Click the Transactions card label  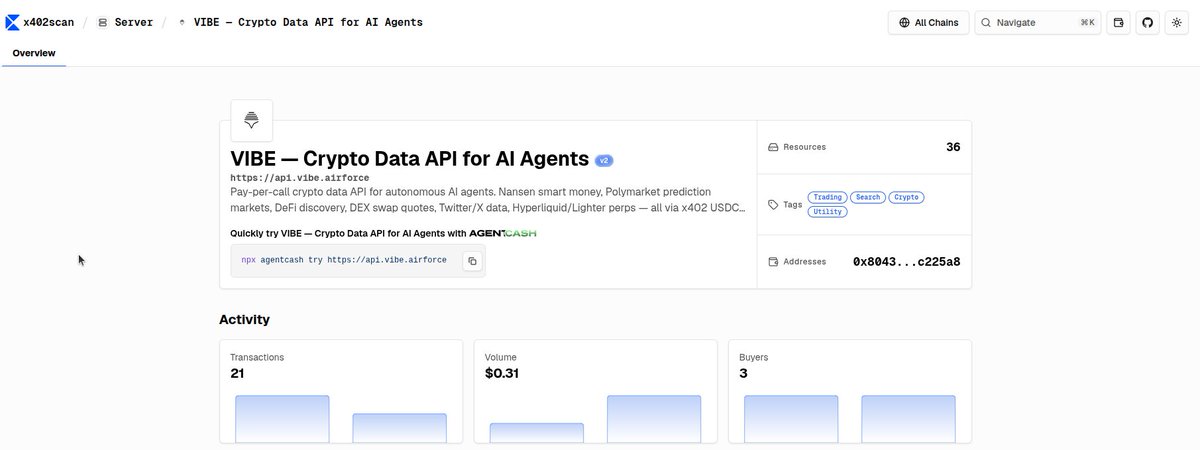click(257, 357)
